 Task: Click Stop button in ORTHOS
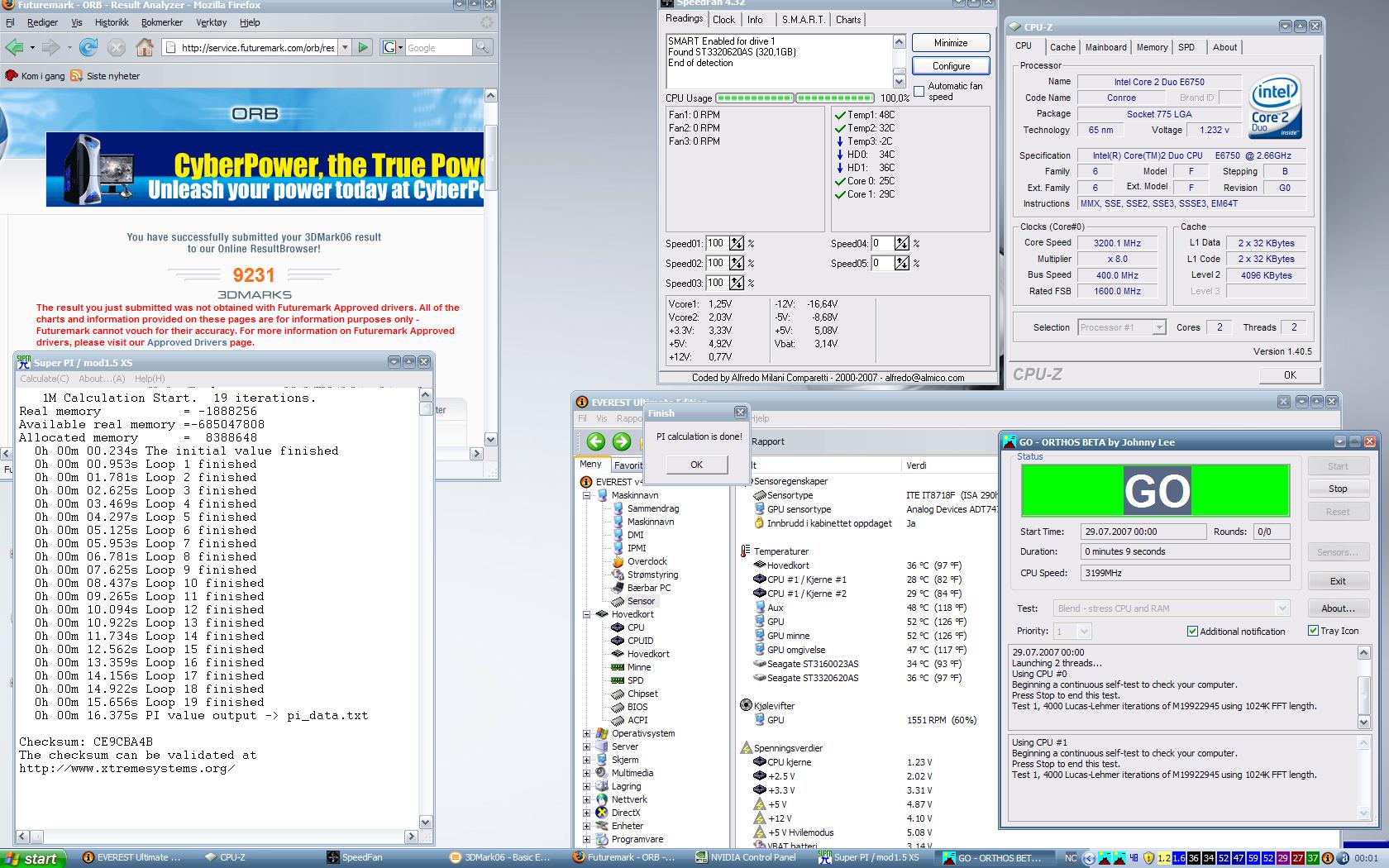(x=1338, y=489)
